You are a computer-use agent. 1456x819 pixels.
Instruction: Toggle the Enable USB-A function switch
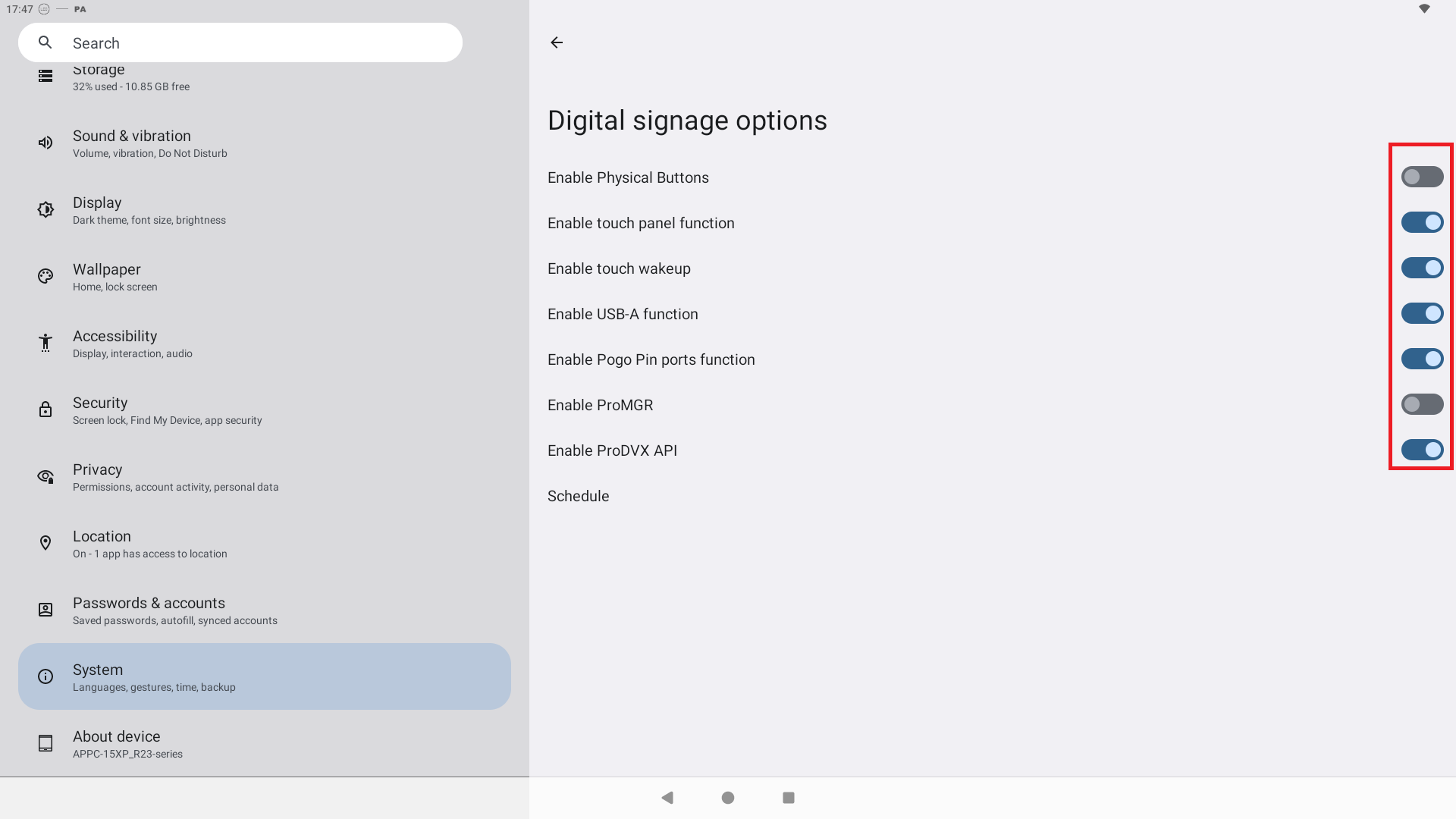point(1422,313)
